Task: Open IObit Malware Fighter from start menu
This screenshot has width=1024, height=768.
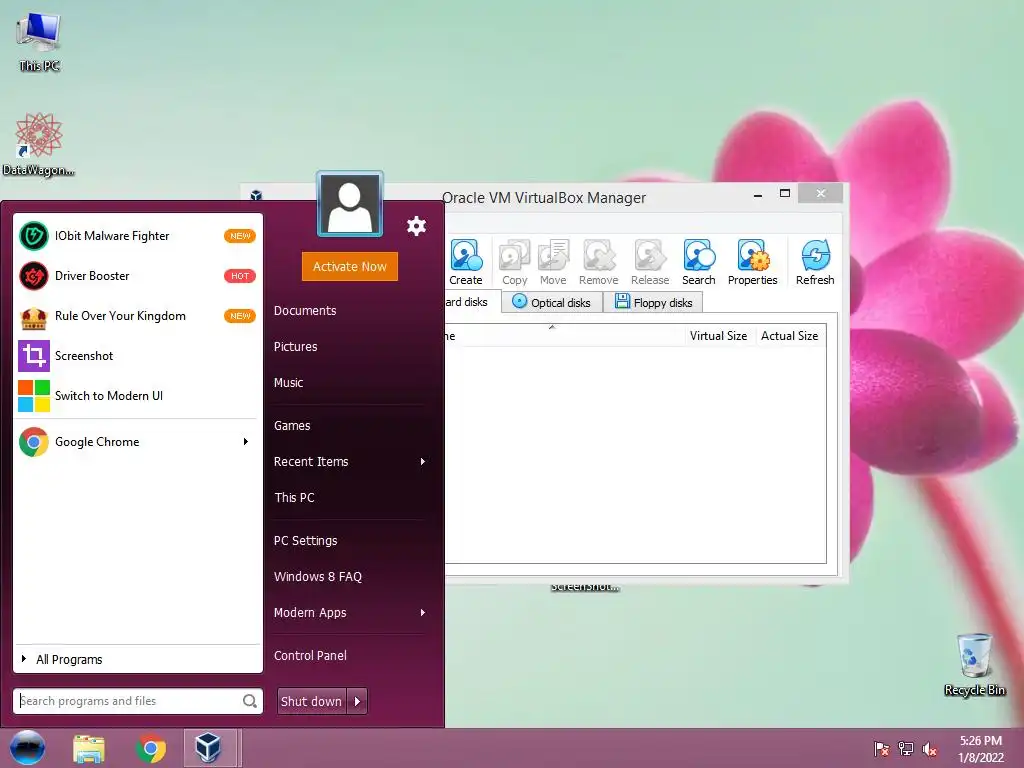Action: [137, 236]
